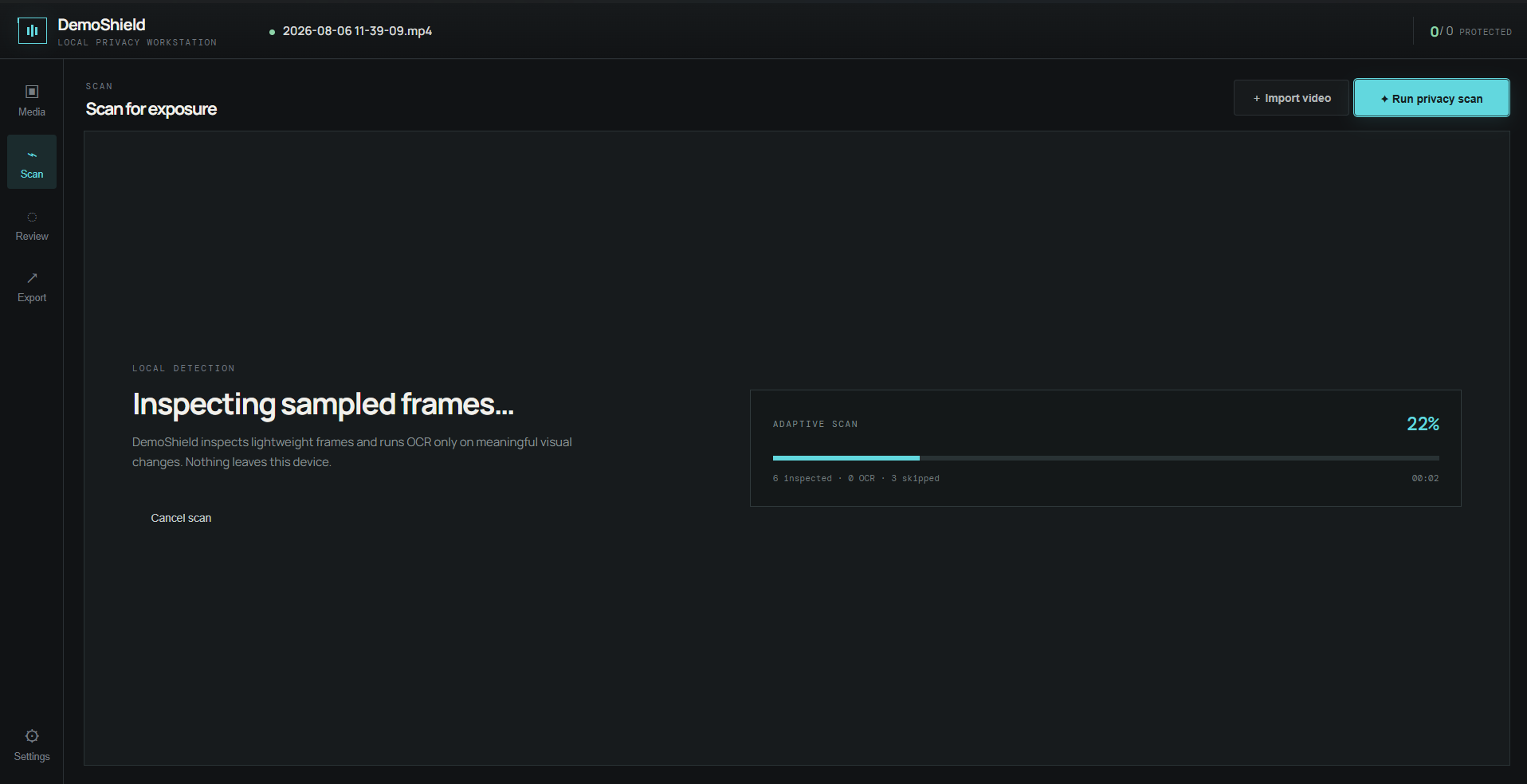Select the Scan sidebar icon
Image resolution: width=1527 pixels, height=784 pixels.
[x=32, y=155]
